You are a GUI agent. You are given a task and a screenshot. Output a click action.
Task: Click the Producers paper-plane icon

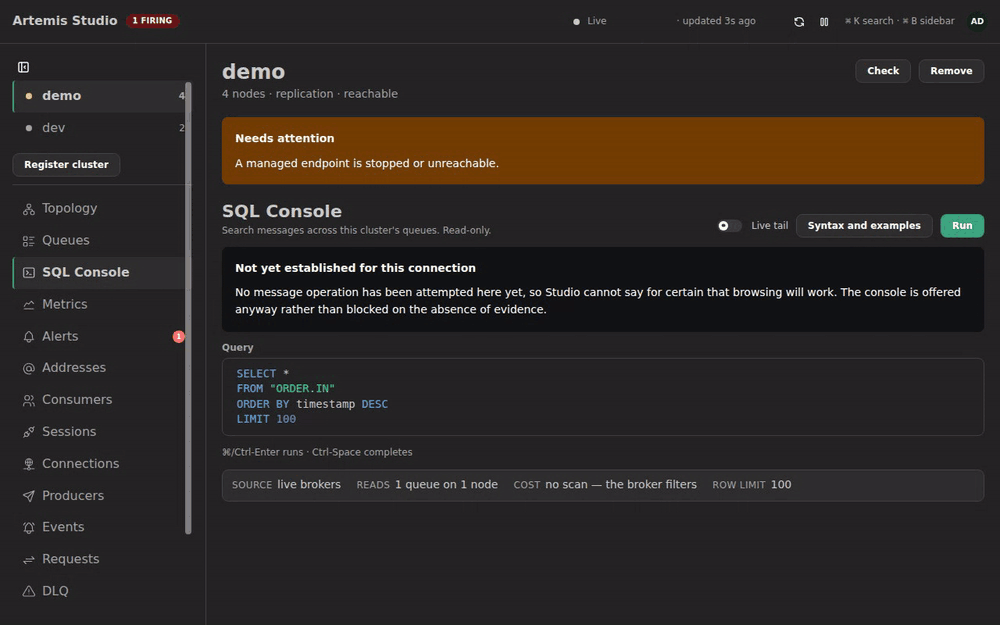coord(29,496)
